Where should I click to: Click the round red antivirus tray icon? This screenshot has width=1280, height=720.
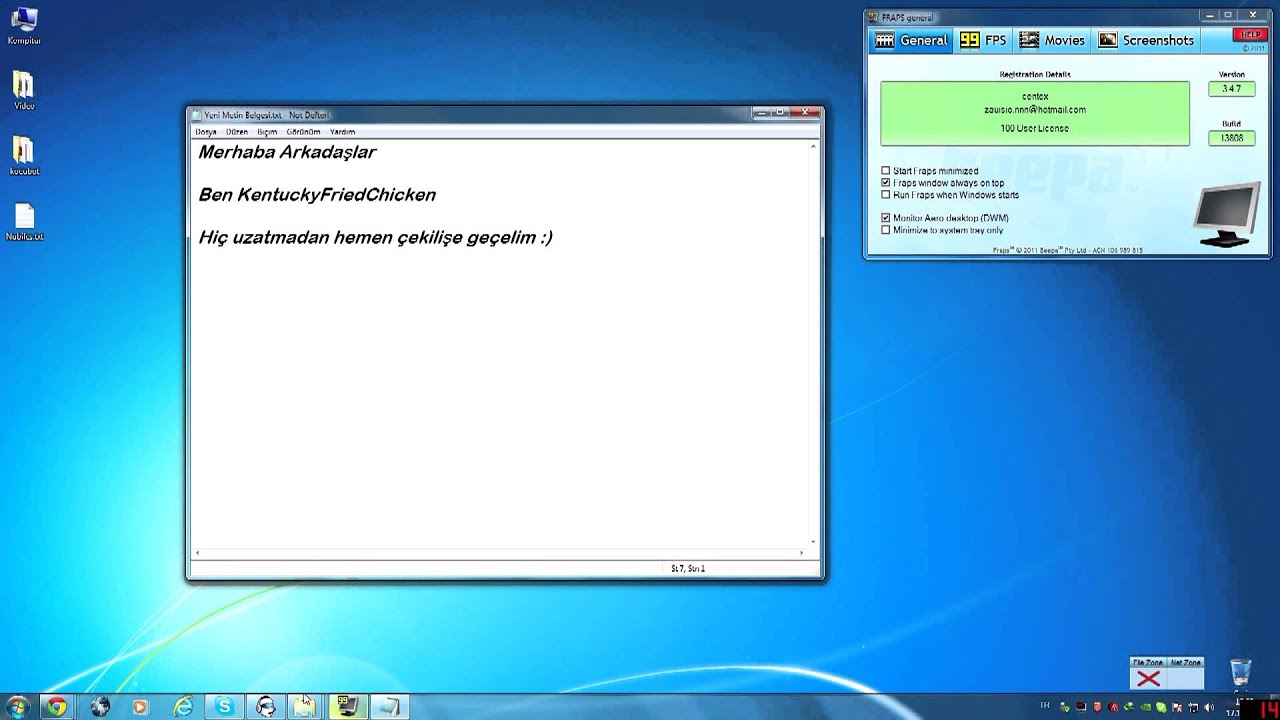coord(1113,706)
